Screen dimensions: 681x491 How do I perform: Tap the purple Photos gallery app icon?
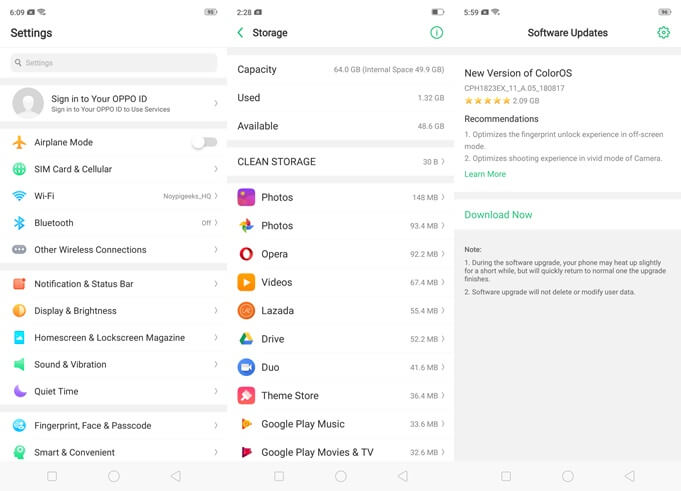click(246, 197)
